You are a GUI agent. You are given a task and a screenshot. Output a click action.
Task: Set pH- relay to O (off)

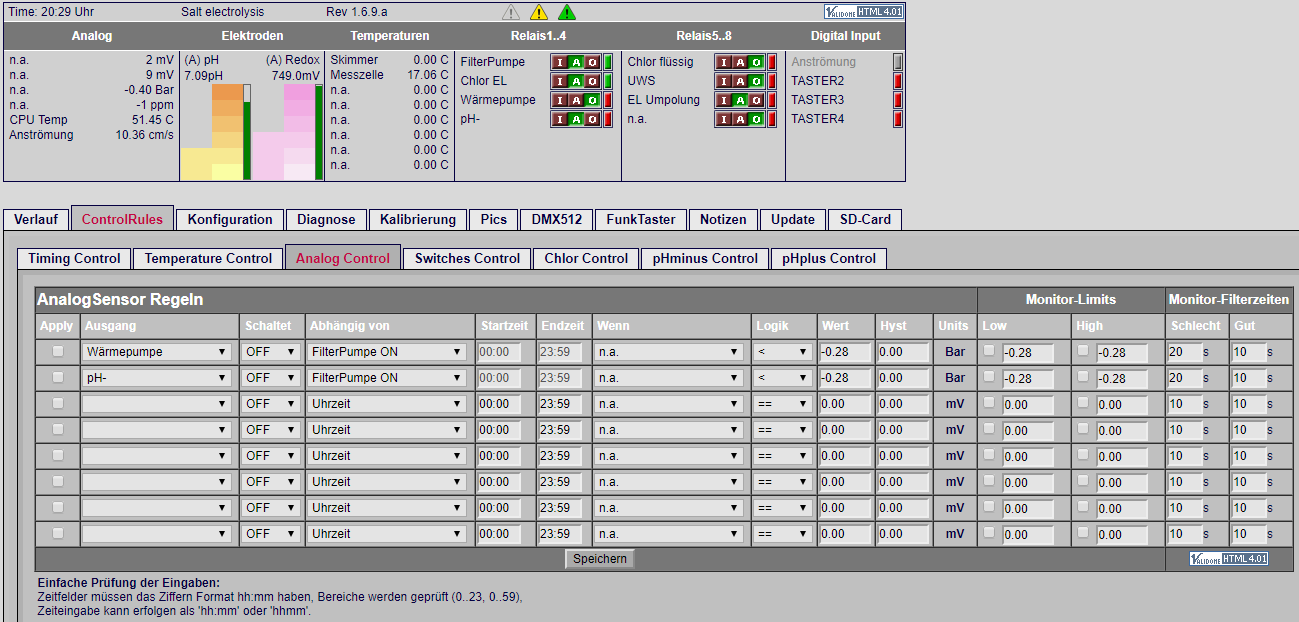[592, 119]
